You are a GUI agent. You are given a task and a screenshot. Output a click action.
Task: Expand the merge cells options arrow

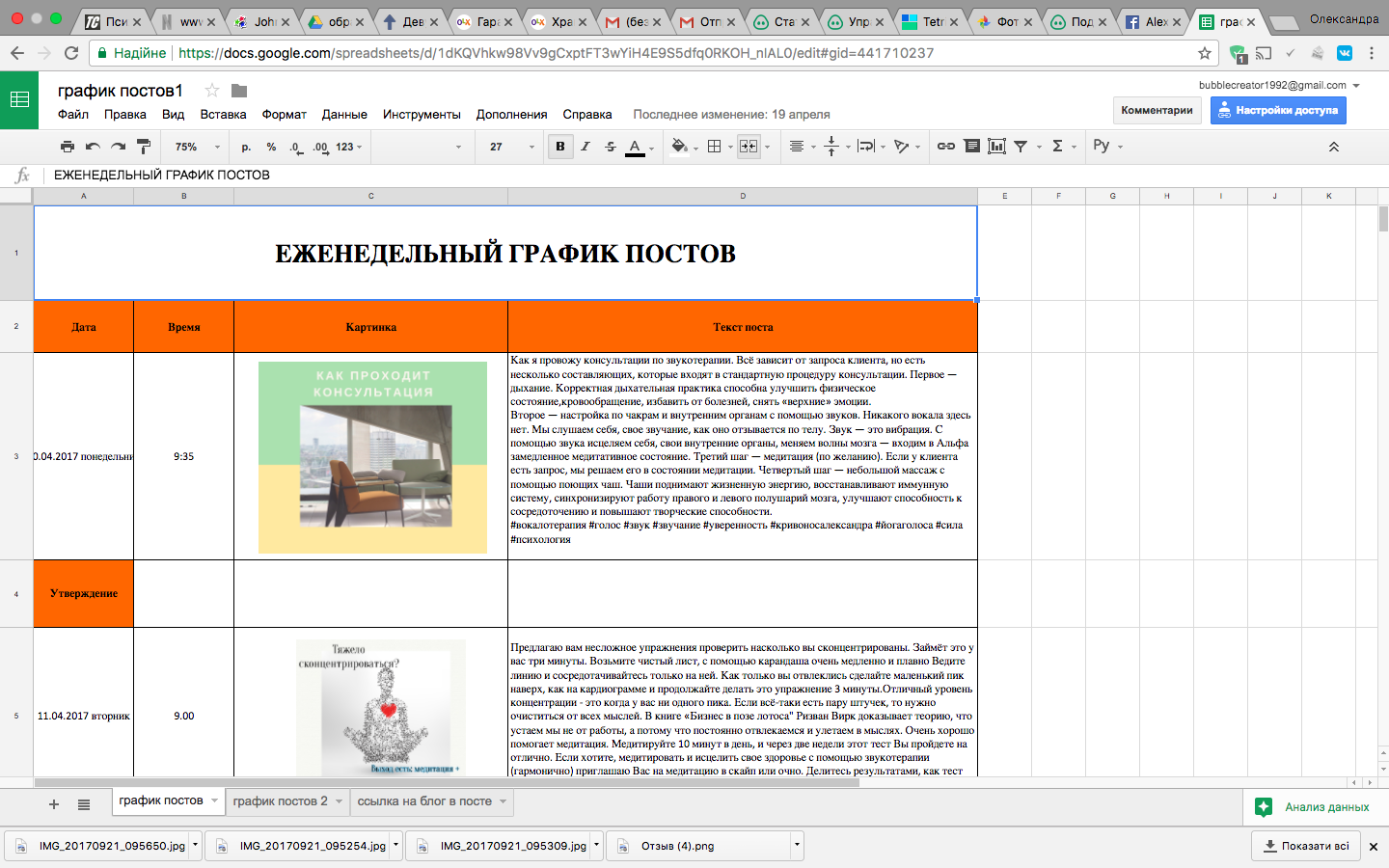coord(768,147)
